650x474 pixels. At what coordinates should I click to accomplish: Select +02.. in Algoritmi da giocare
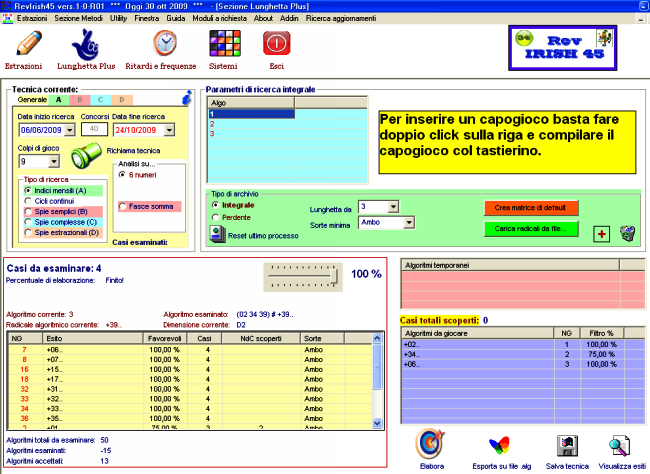524,344
